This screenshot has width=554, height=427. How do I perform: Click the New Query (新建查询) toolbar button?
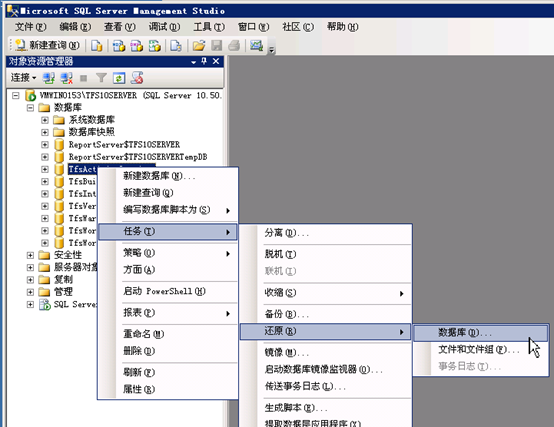[48, 45]
